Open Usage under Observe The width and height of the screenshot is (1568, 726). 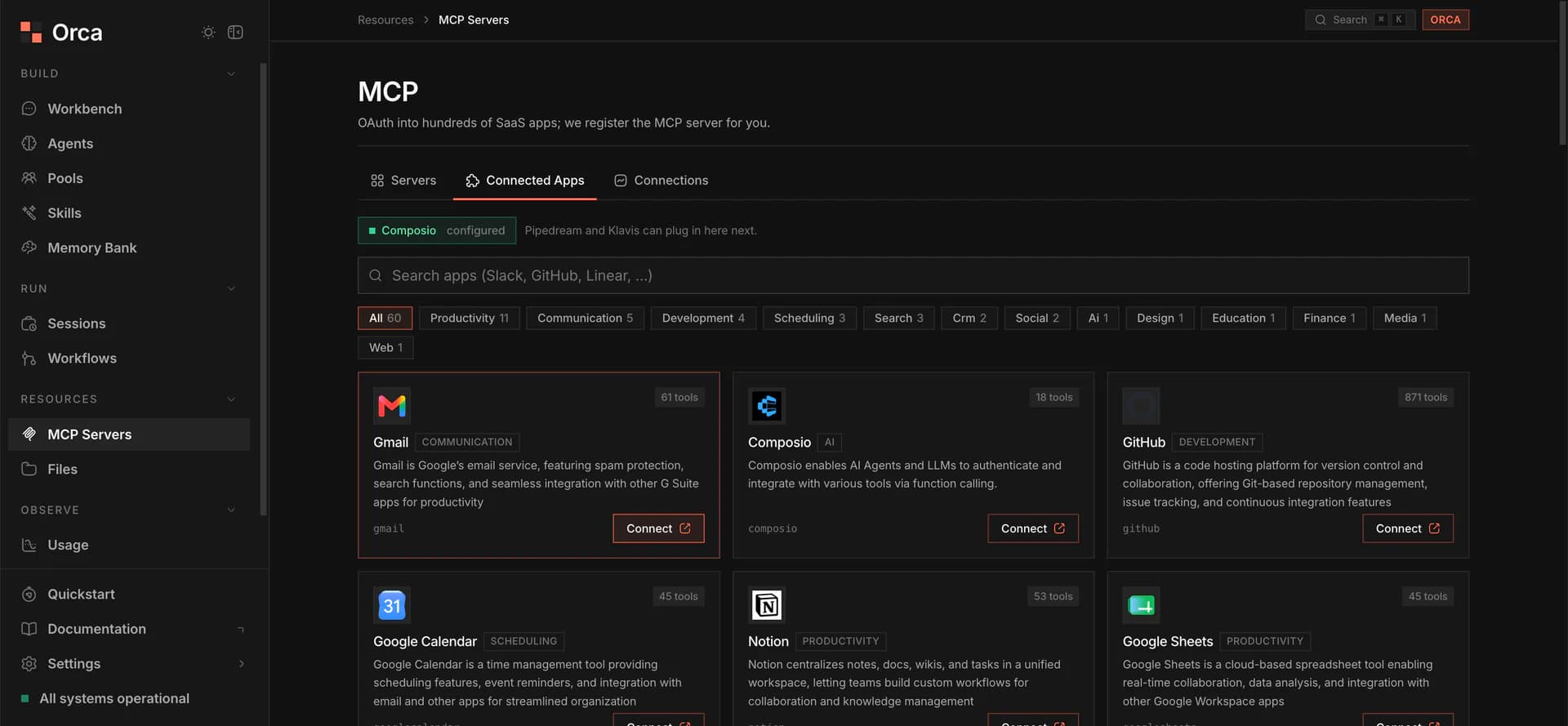(129, 545)
